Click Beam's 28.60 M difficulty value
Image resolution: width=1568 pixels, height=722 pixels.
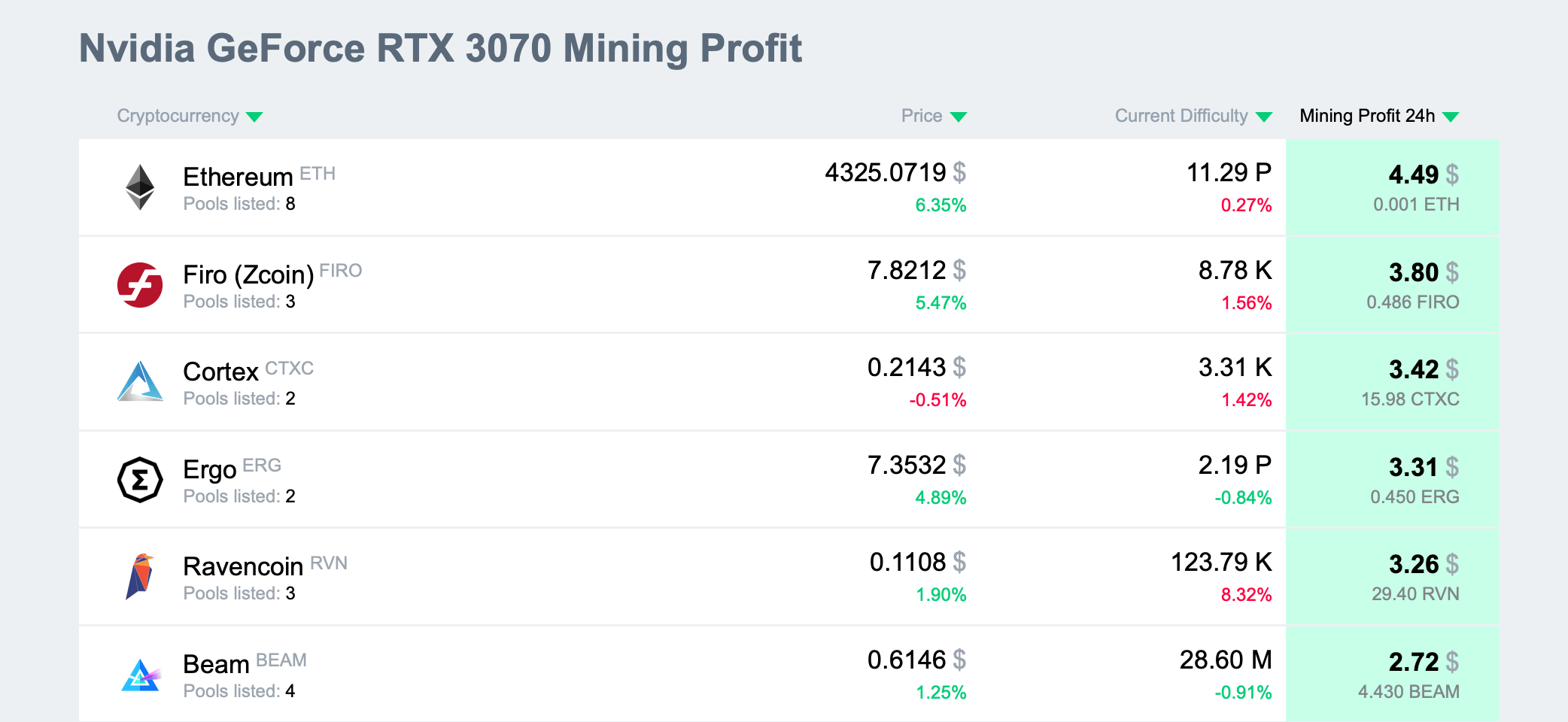1225,660
